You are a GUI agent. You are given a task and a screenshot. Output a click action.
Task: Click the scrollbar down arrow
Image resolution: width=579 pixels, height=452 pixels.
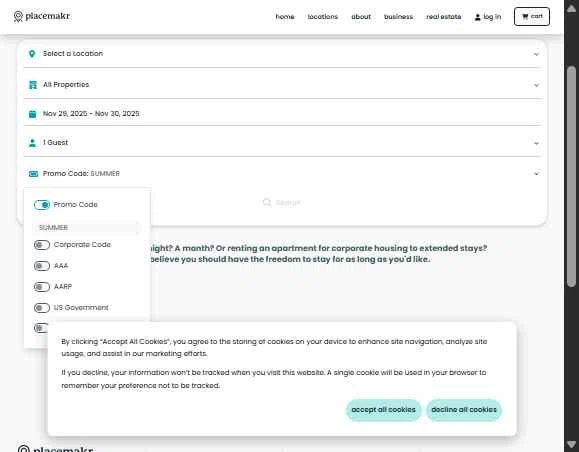click(x=571, y=444)
